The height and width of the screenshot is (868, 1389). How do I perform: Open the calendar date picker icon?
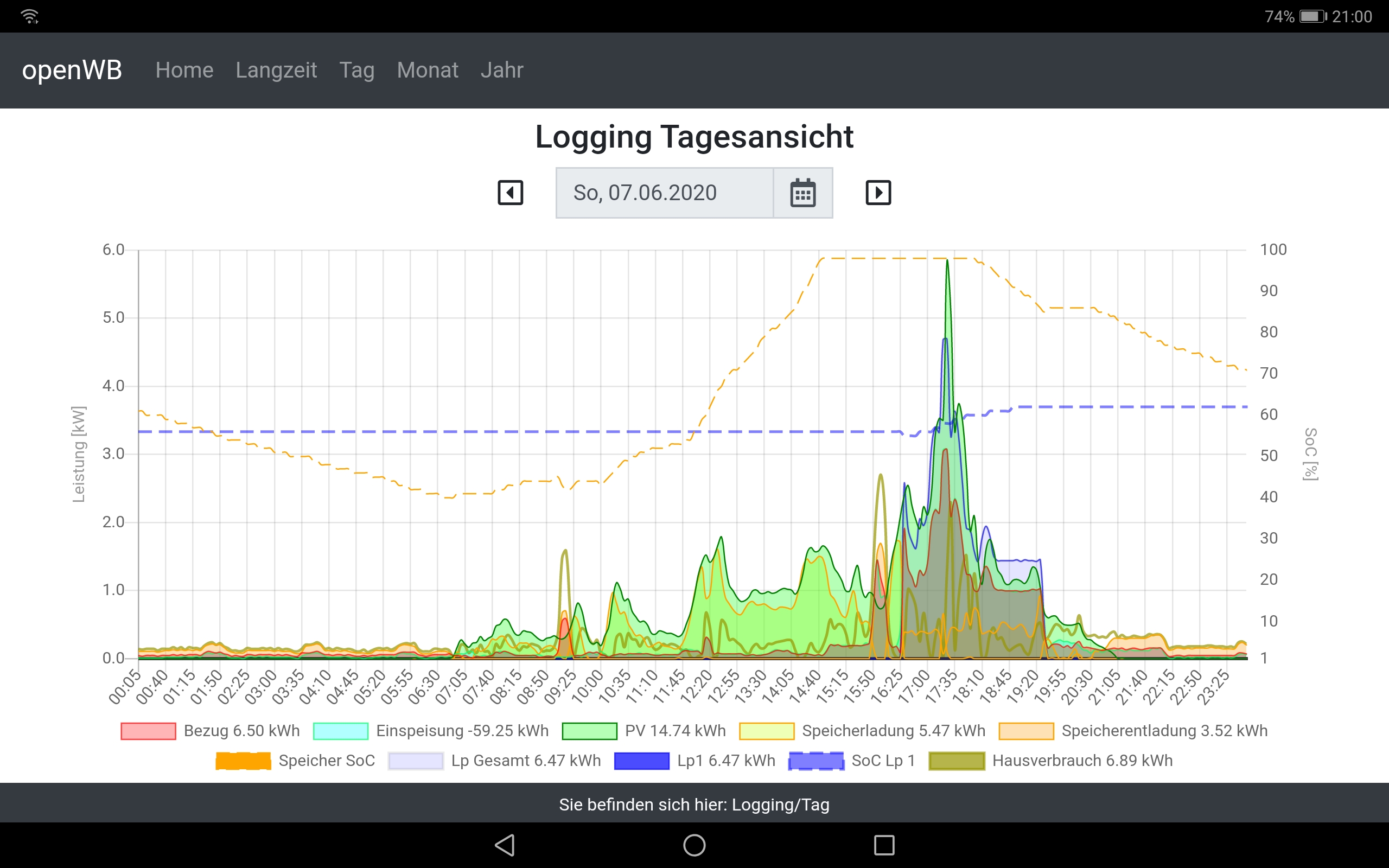tap(802, 193)
